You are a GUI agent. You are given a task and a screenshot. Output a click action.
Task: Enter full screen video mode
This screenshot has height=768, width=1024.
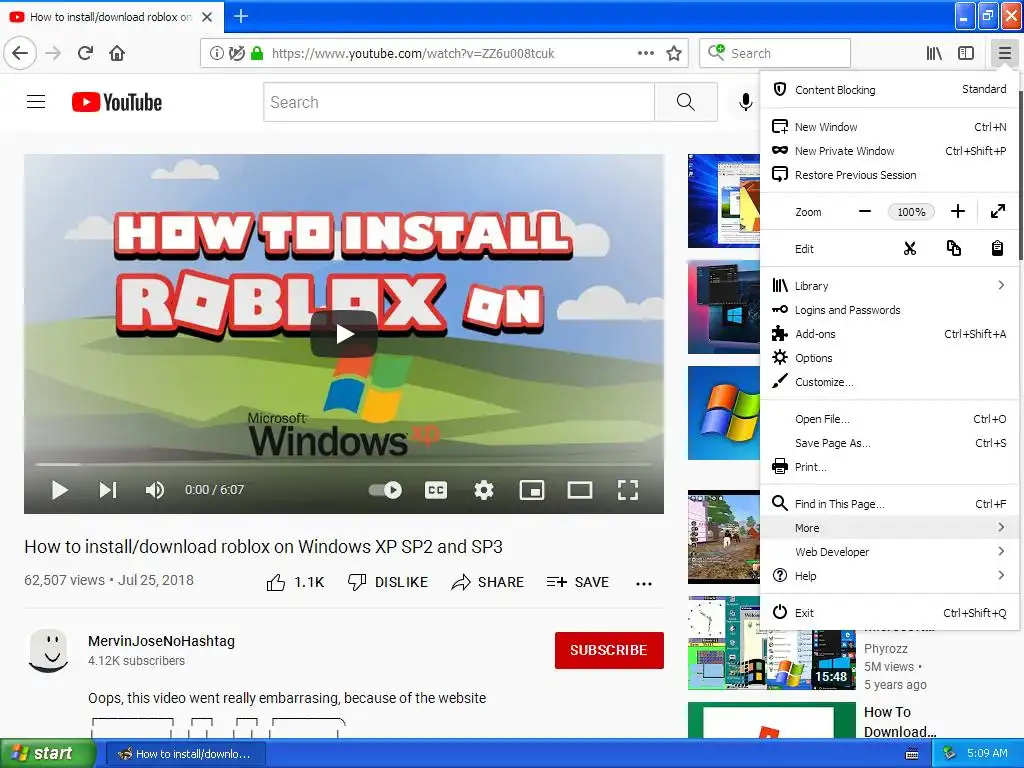(x=628, y=490)
